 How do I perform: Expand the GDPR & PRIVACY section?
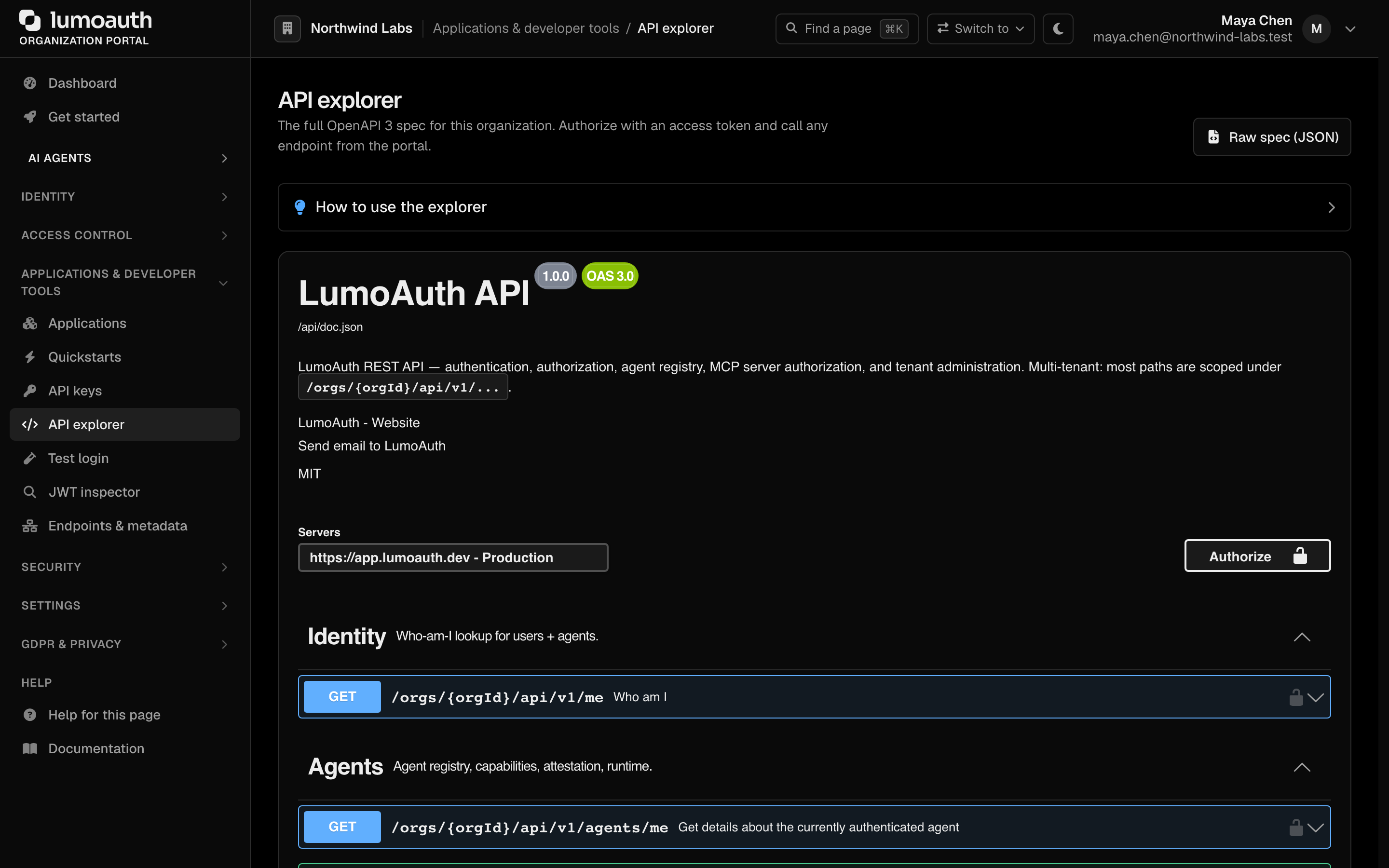124,644
